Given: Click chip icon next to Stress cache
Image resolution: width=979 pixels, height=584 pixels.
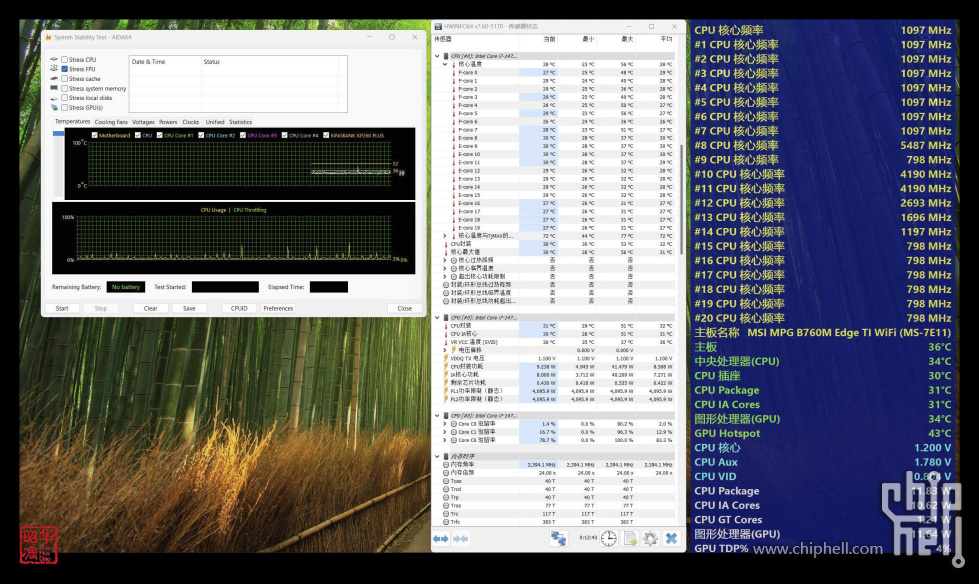Looking at the screenshot, I should click(54, 79).
